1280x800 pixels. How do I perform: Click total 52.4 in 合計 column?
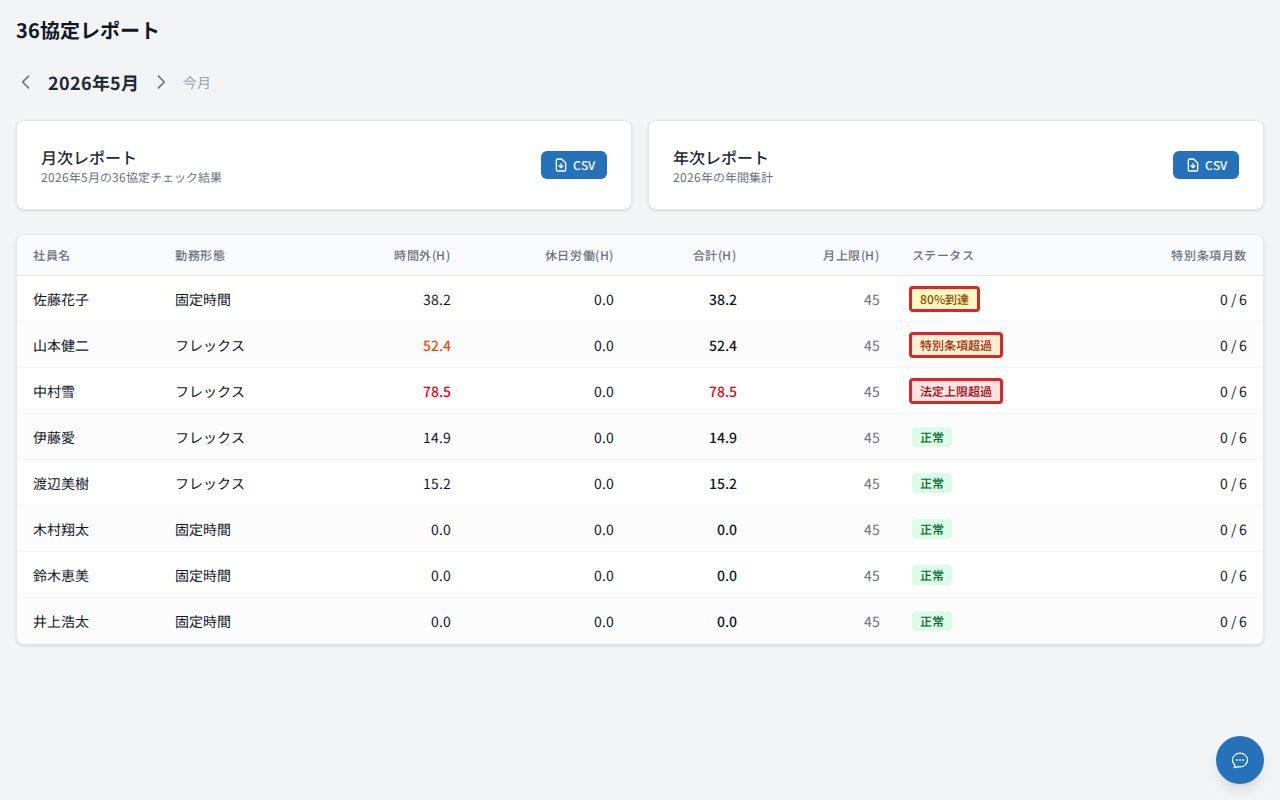(x=723, y=346)
